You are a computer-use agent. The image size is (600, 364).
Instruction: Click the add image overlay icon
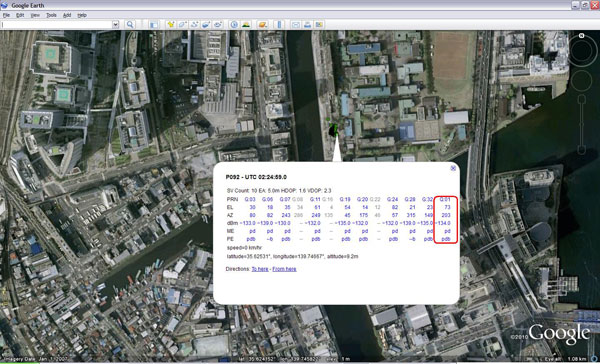click(x=206, y=24)
